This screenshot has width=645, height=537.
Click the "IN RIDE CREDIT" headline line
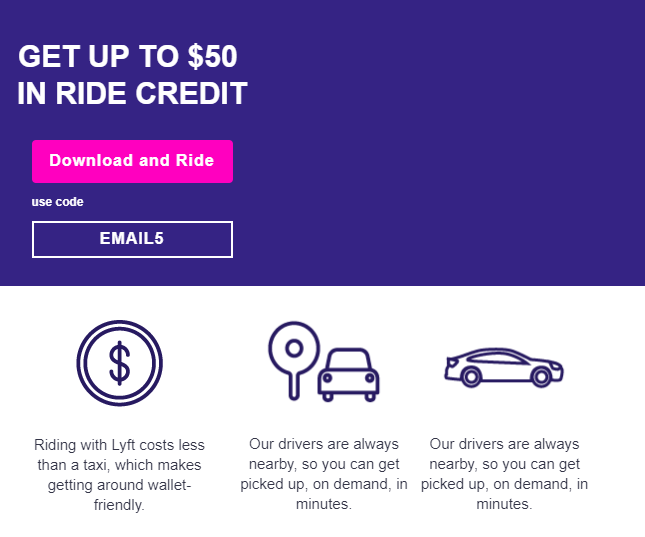point(132,93)
